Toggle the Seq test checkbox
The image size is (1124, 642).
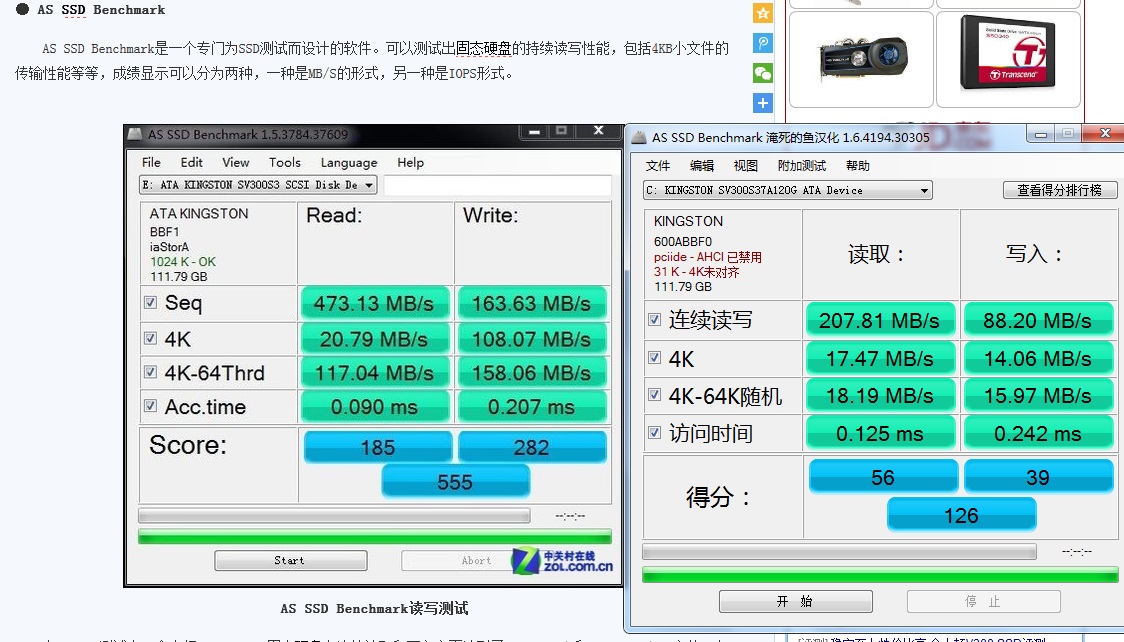pos(151,302)
